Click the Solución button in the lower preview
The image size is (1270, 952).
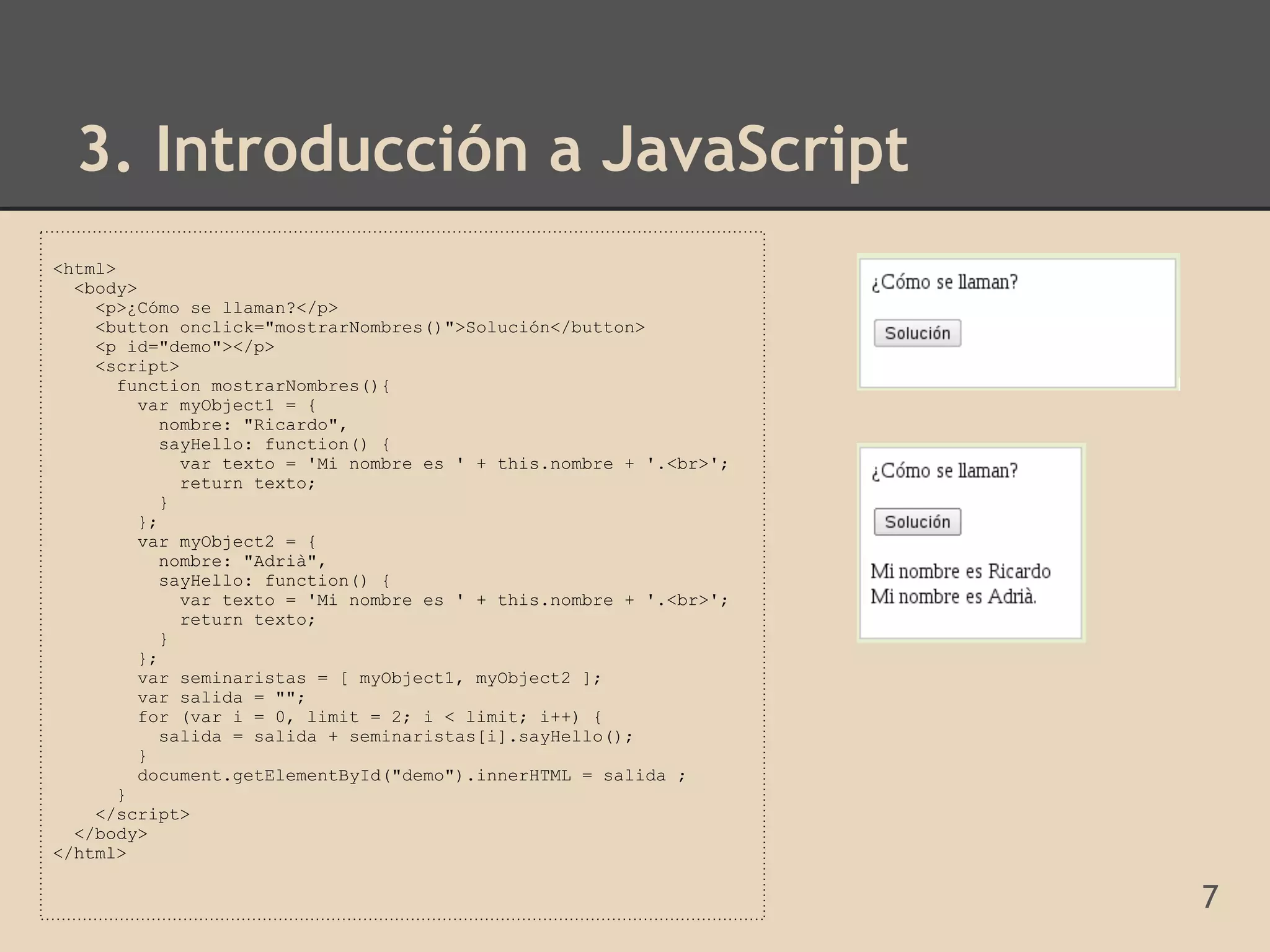[917, 522]
